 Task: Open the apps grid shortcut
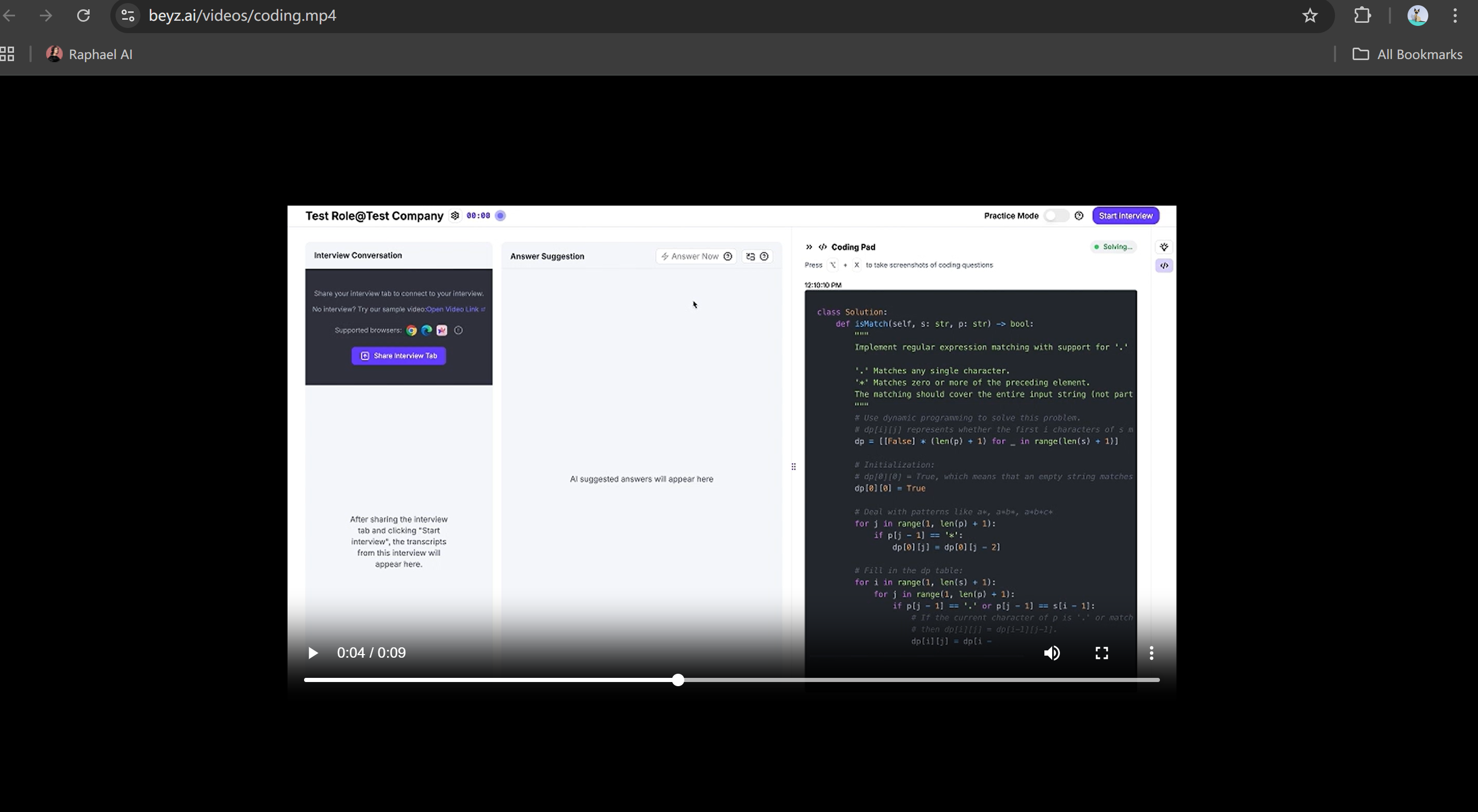point(7,54)
